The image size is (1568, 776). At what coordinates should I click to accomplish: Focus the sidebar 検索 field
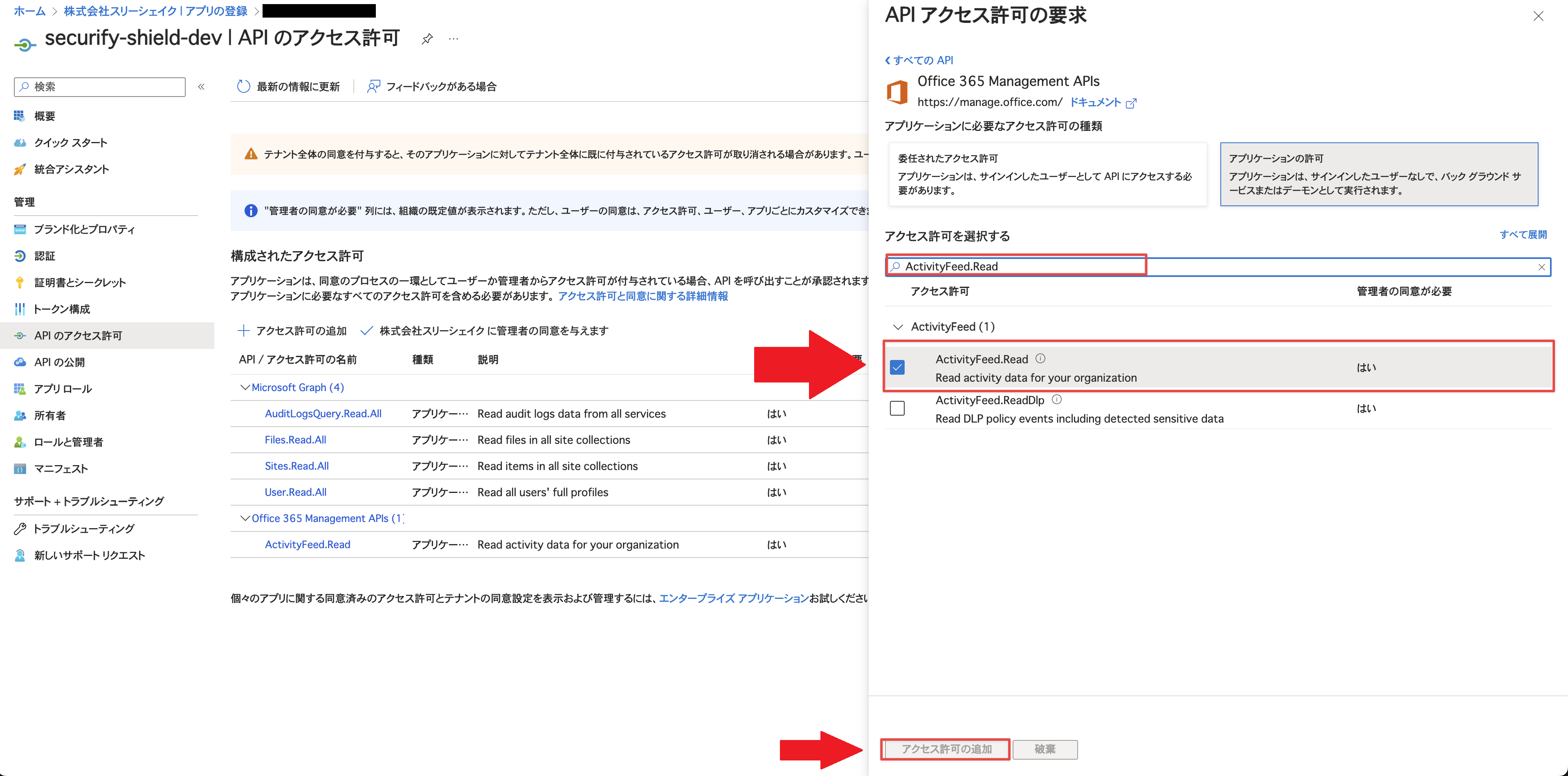coord(99,86)
